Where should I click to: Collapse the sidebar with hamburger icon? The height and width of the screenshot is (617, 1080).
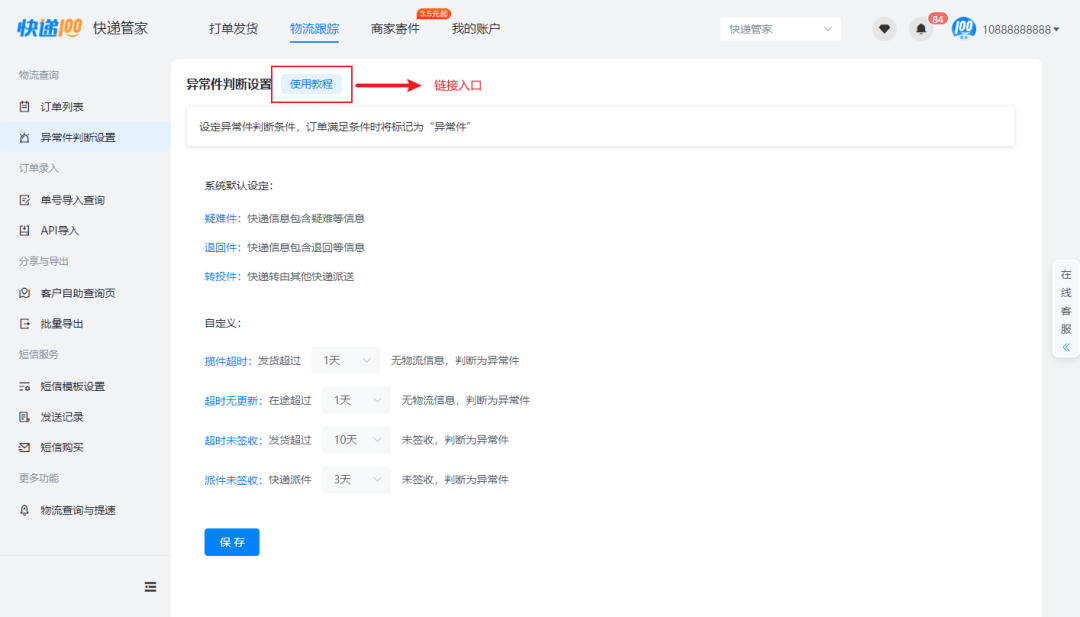tap(150, 587)
